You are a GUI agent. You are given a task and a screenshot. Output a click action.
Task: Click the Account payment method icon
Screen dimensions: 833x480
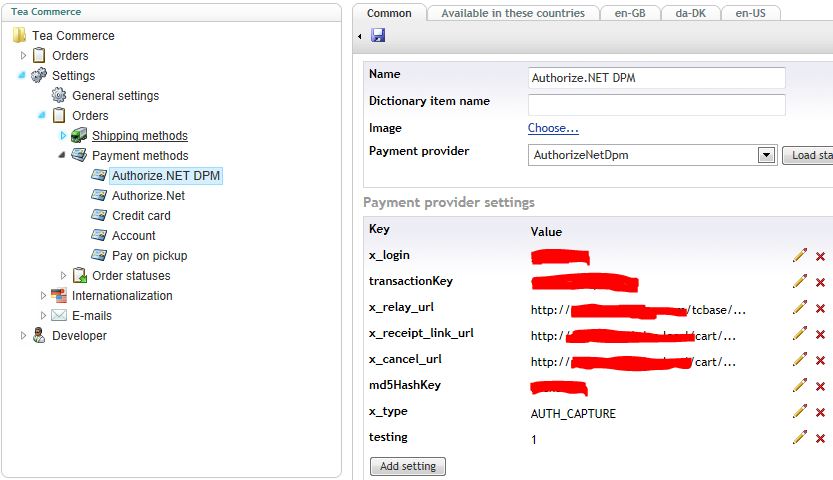[99, 235]
